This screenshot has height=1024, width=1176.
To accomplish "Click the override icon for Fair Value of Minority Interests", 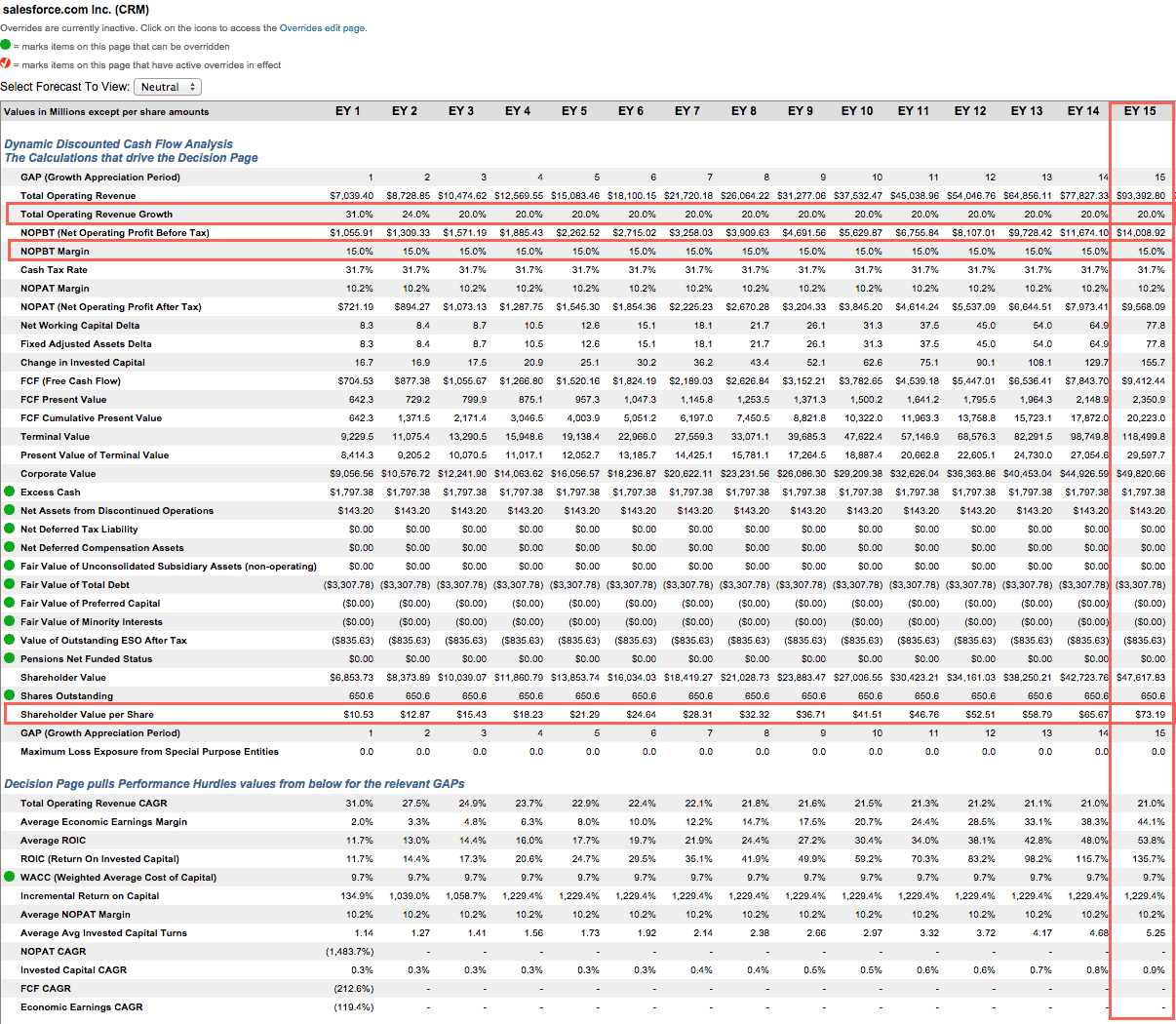I will coord(10,621).
